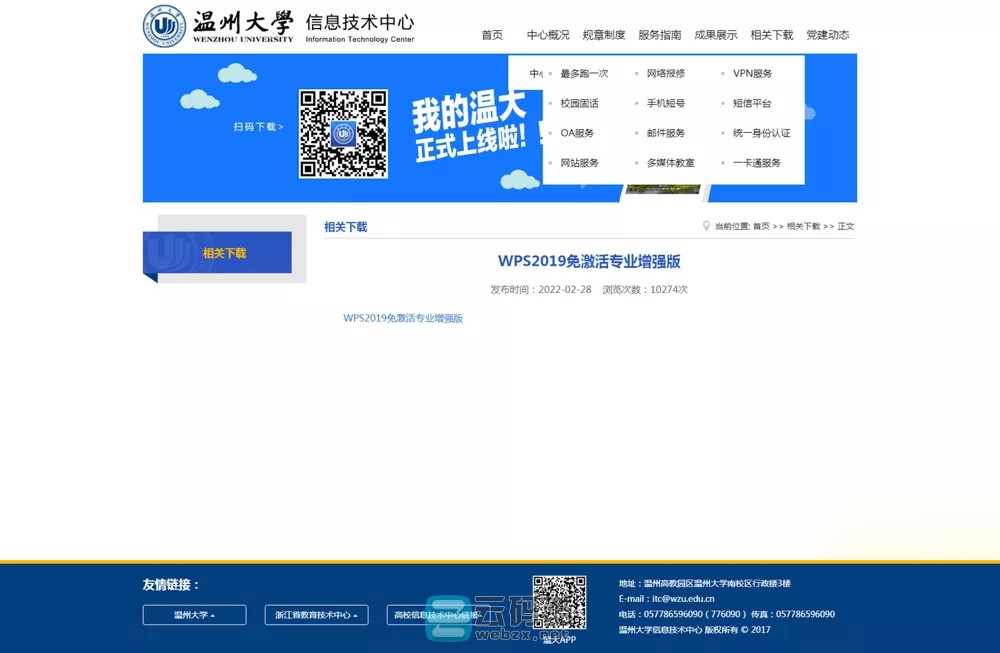Click the 相关下载 breadcrumb link

(x=803, y=227)
